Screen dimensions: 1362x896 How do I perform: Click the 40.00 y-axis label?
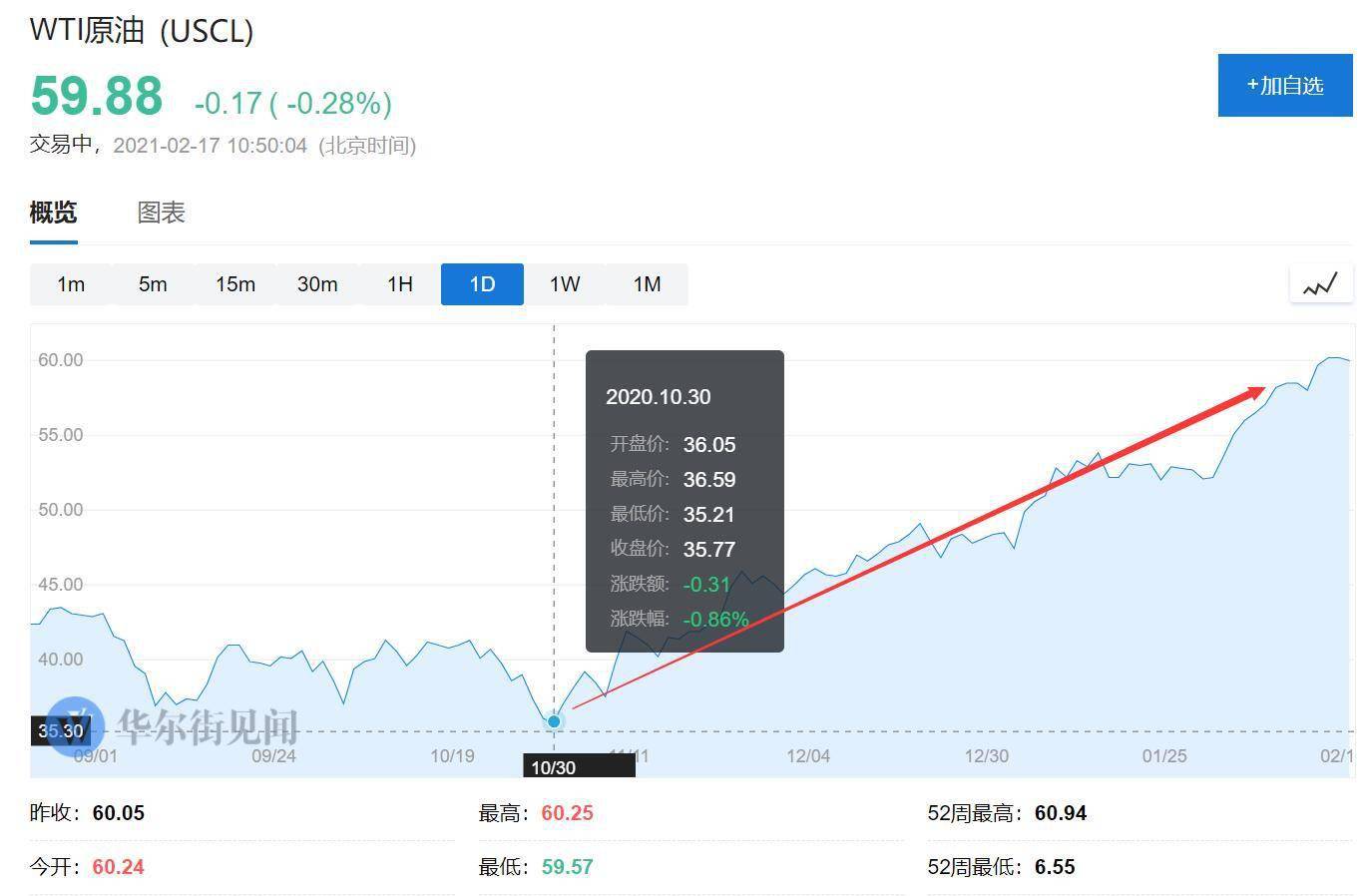click(61, 660)
